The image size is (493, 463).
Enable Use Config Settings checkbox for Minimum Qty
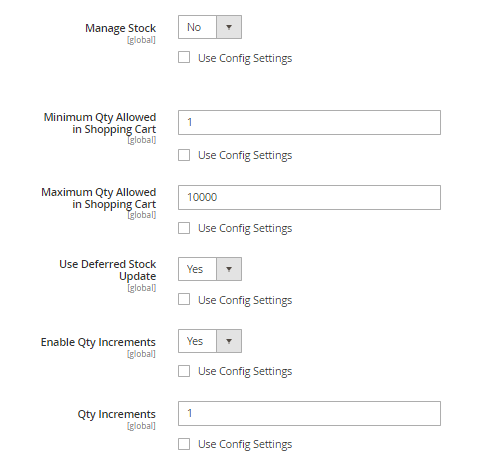(x=184, y=155)
